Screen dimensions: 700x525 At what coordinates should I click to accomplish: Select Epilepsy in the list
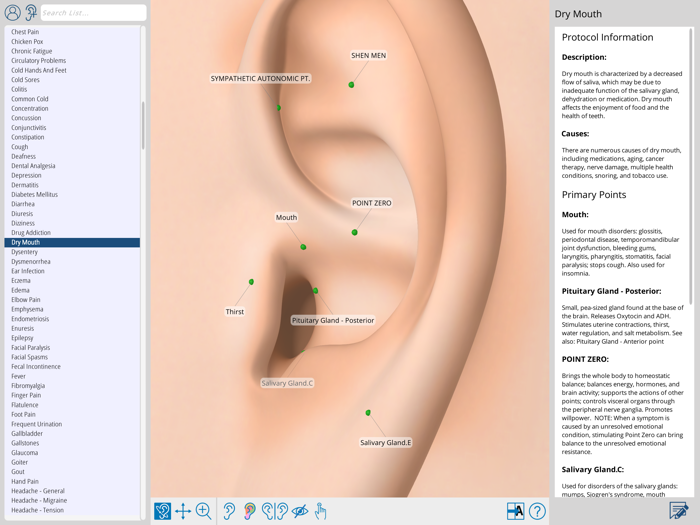click(72, 338)
